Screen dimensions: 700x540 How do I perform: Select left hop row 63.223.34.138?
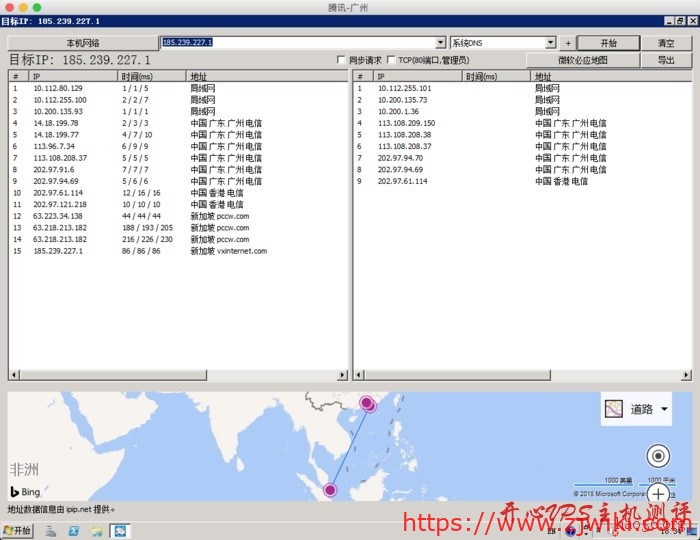point(178,216)
